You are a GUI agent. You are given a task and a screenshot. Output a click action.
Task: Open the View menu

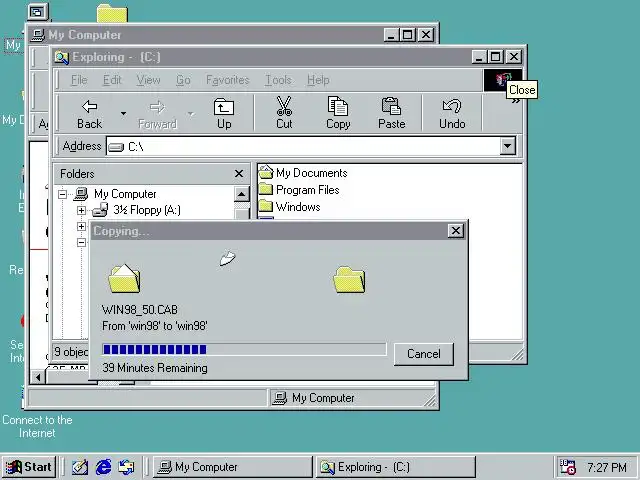pos(148,80)
